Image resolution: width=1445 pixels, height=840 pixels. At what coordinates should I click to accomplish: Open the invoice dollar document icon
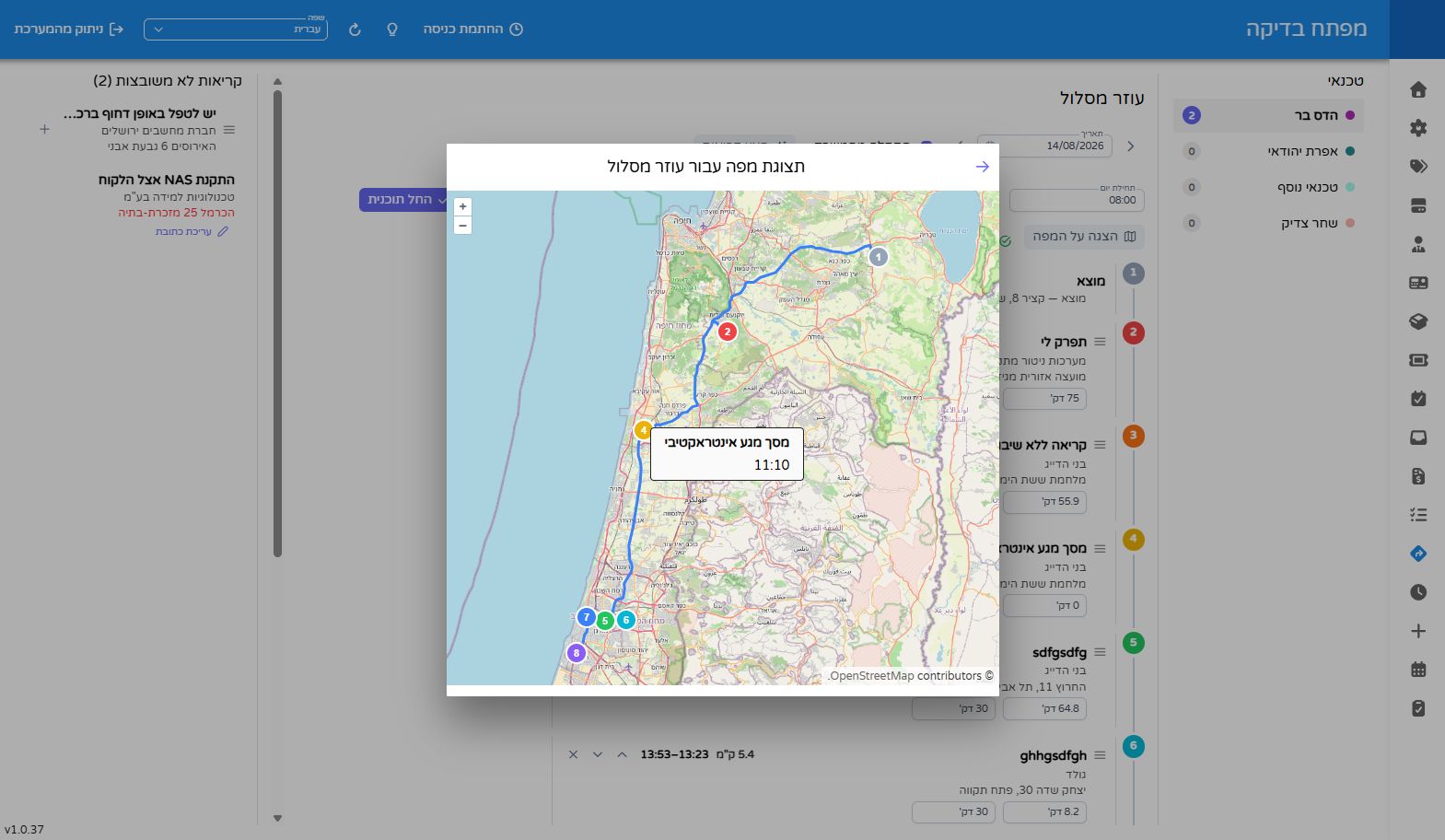[x=1418, y=476]
